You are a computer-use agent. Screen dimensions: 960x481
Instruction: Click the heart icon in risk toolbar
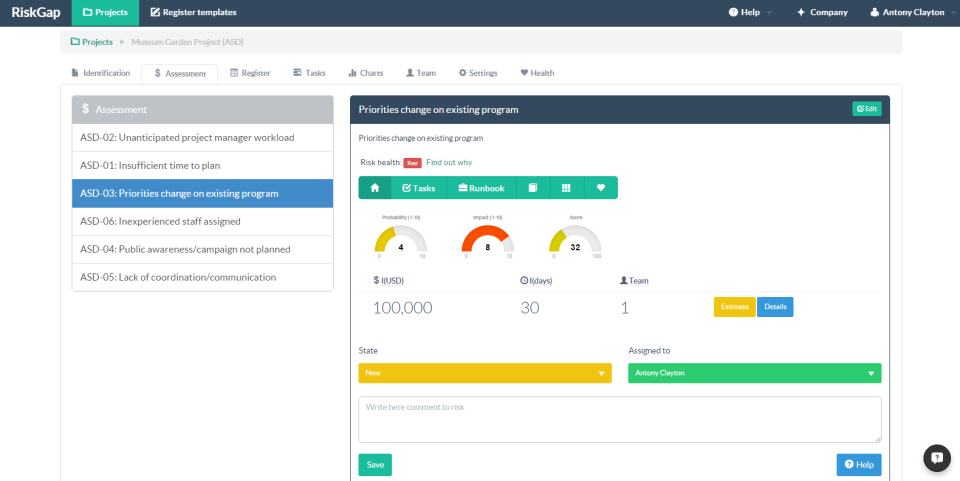601,188
